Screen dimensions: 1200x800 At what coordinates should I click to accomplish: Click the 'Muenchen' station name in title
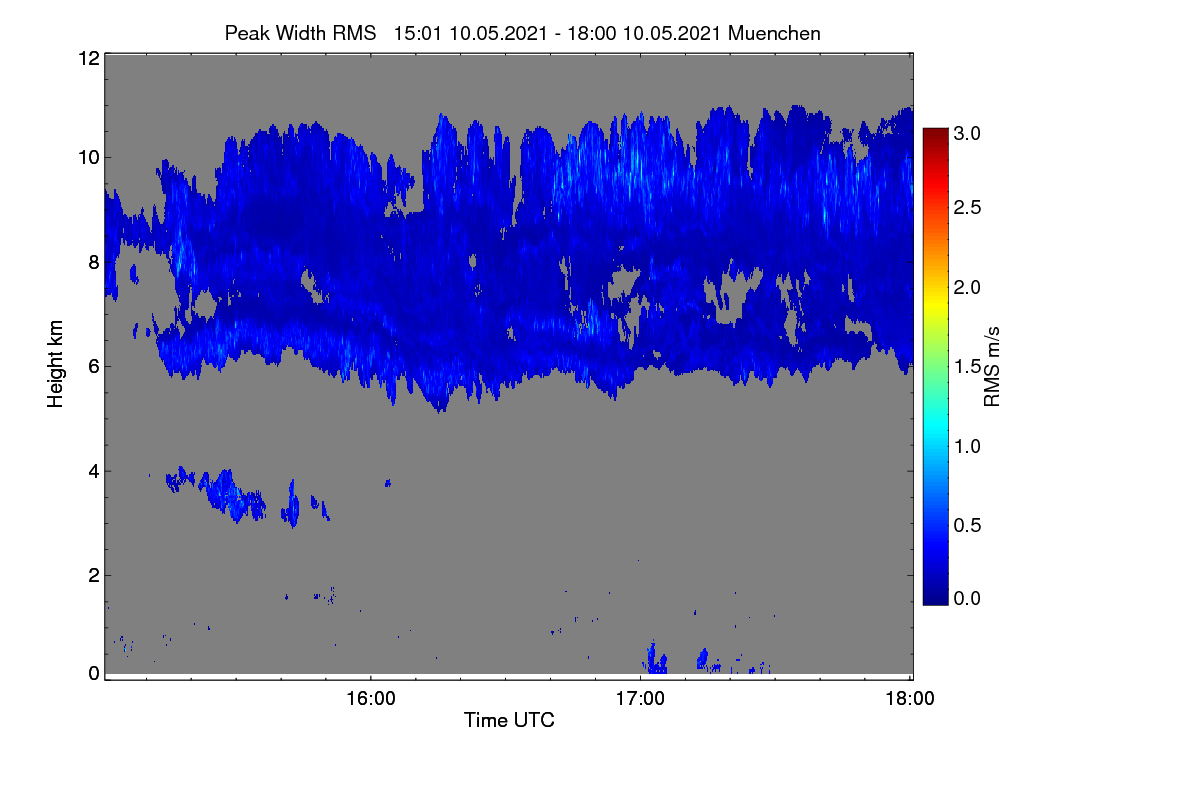(774, 33)
